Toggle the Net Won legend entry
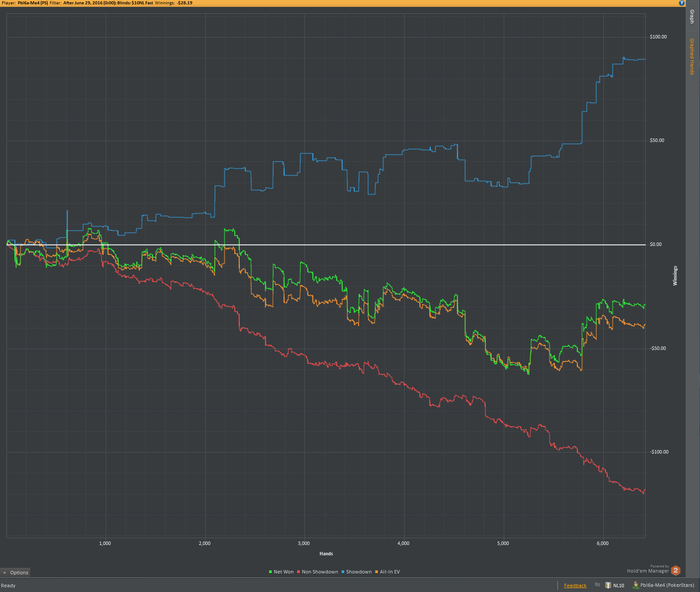700x592 pixels. pos(281,571)
